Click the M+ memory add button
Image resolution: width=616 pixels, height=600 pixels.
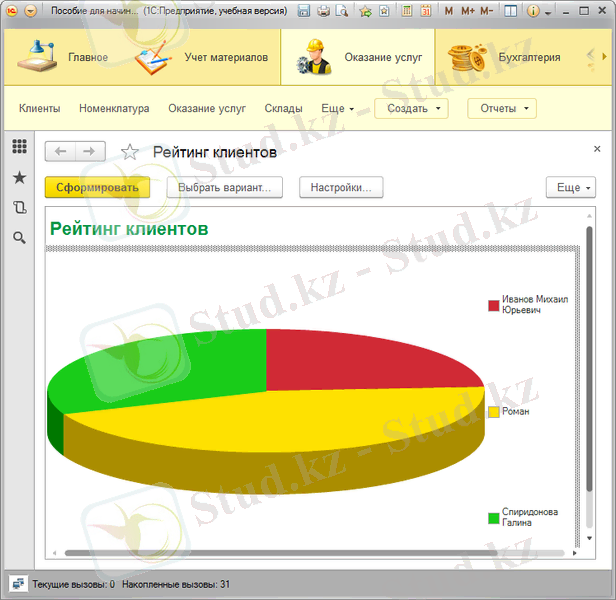click(468, 11)
